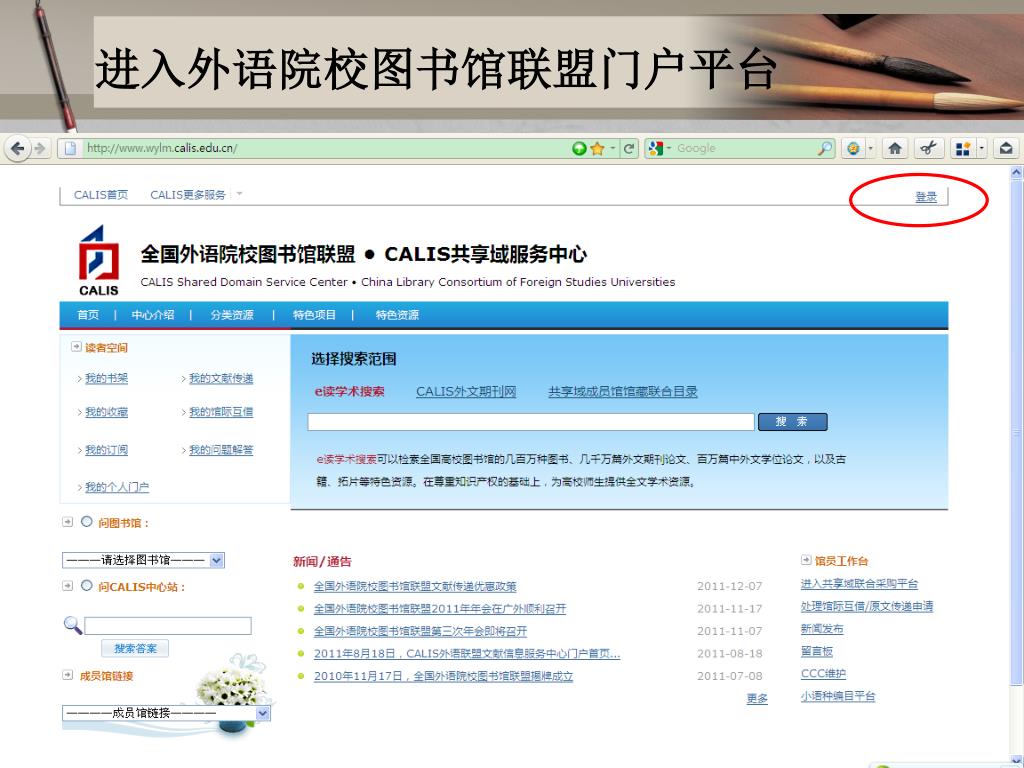The height and width of the screenshot is (768, 1024).
Task: Click the arrow icon beside 问图书馆
Action: pos(67,522)
